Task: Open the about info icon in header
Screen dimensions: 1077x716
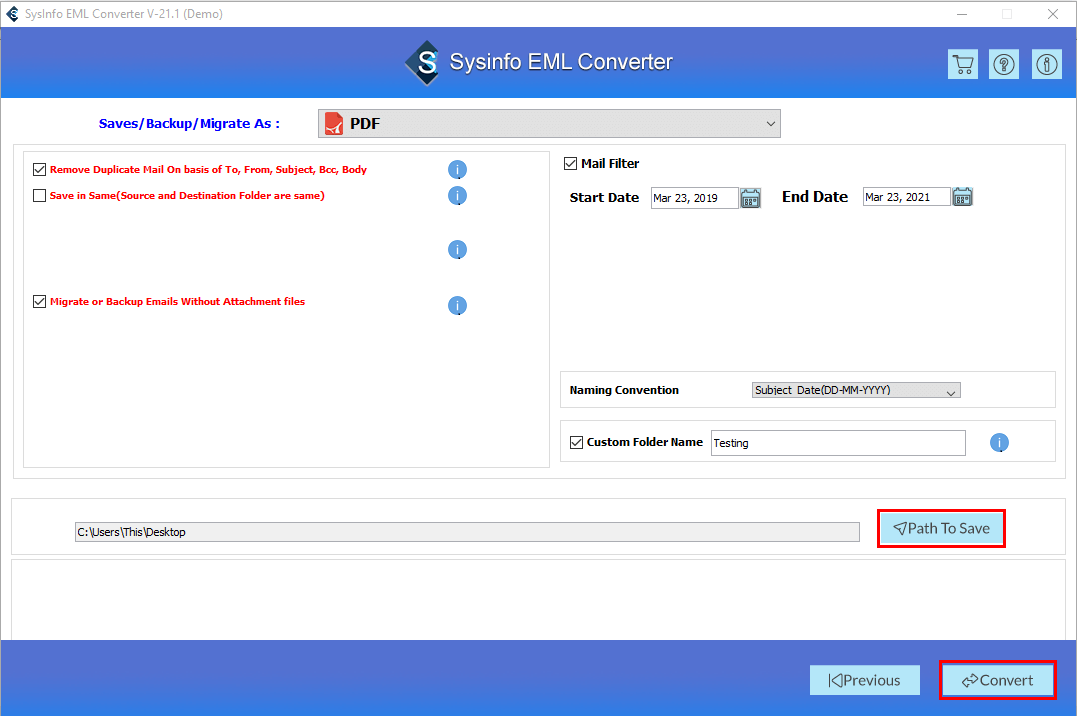Action: pyautogui.click(x=1046, y=65)
